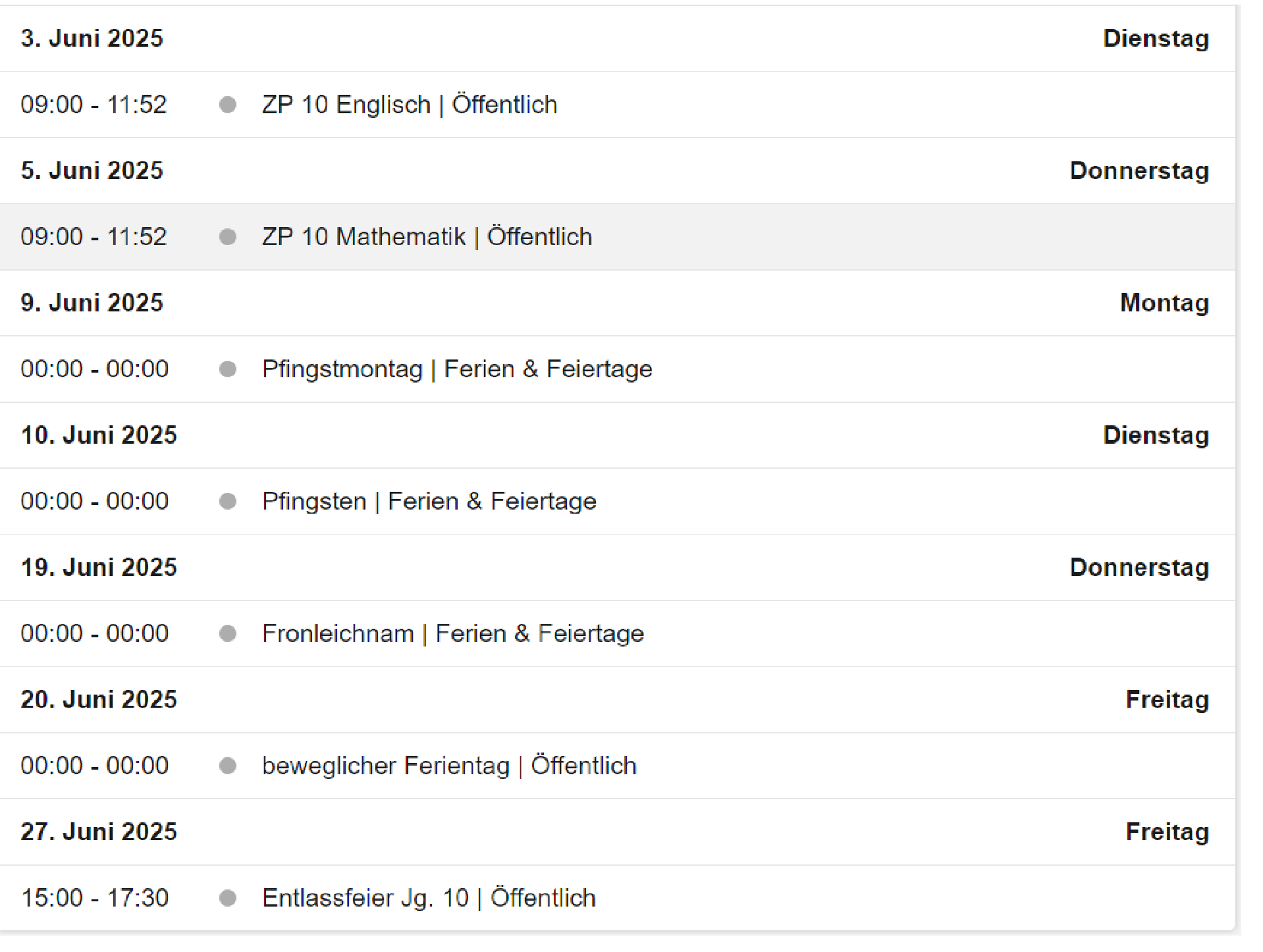The width and height of the screenshot is (1263, 952).
Task: Click the gray dot beside Entlassfeier Jg. 10
Action: [228, 899]
